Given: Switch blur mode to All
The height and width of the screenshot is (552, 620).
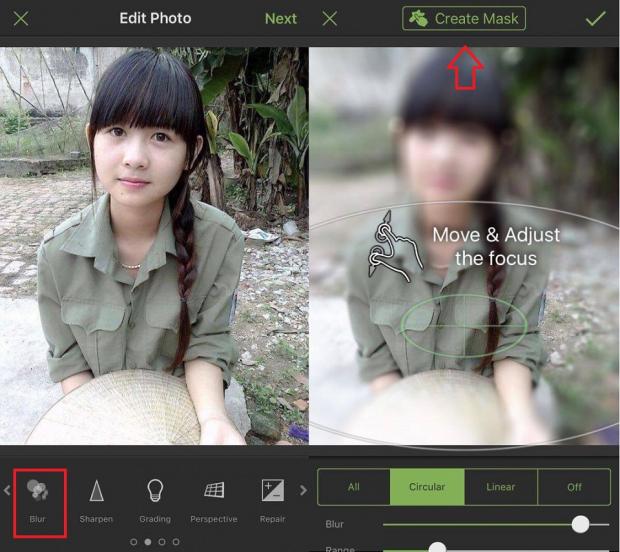Looking at the screenshot, I should coord(353,487).
